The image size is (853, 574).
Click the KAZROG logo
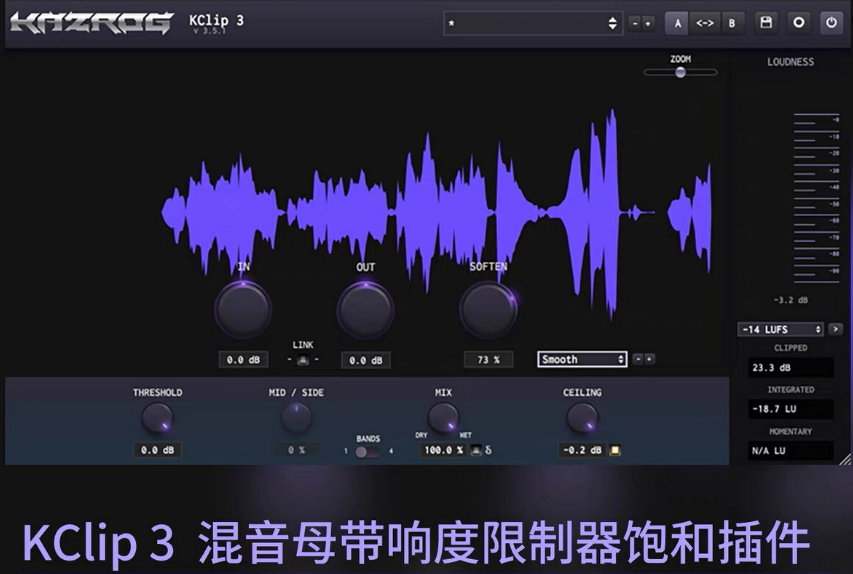point(91,23)
